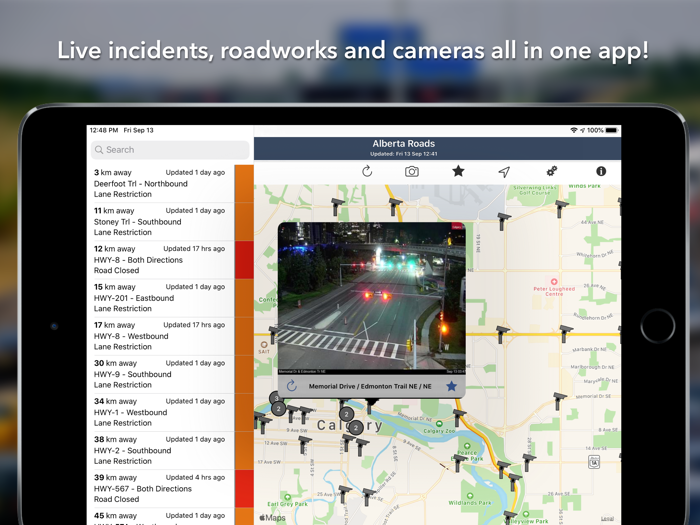Tap the location arrow icon

pos(504,171)
